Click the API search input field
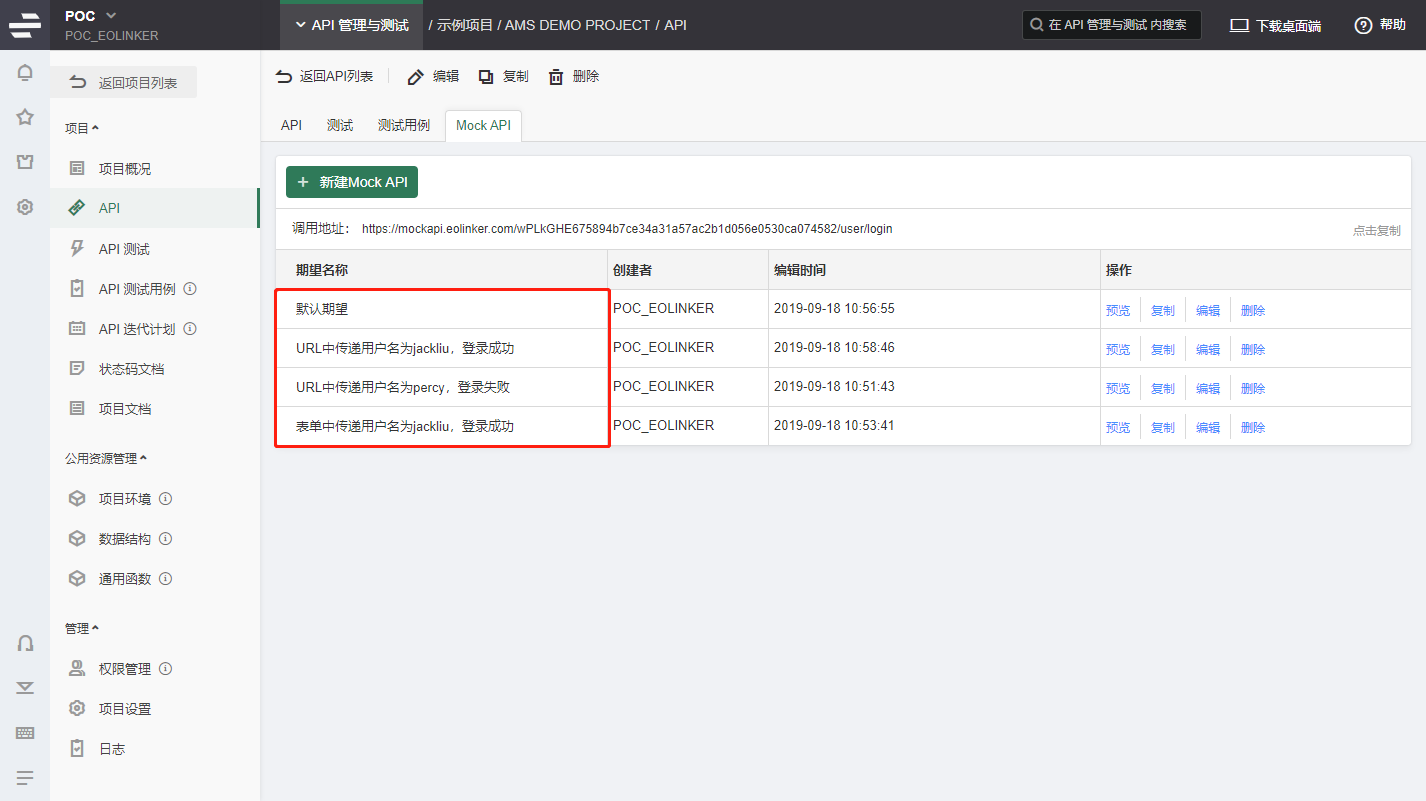The image size is (1426, 801). [1117, 25]
